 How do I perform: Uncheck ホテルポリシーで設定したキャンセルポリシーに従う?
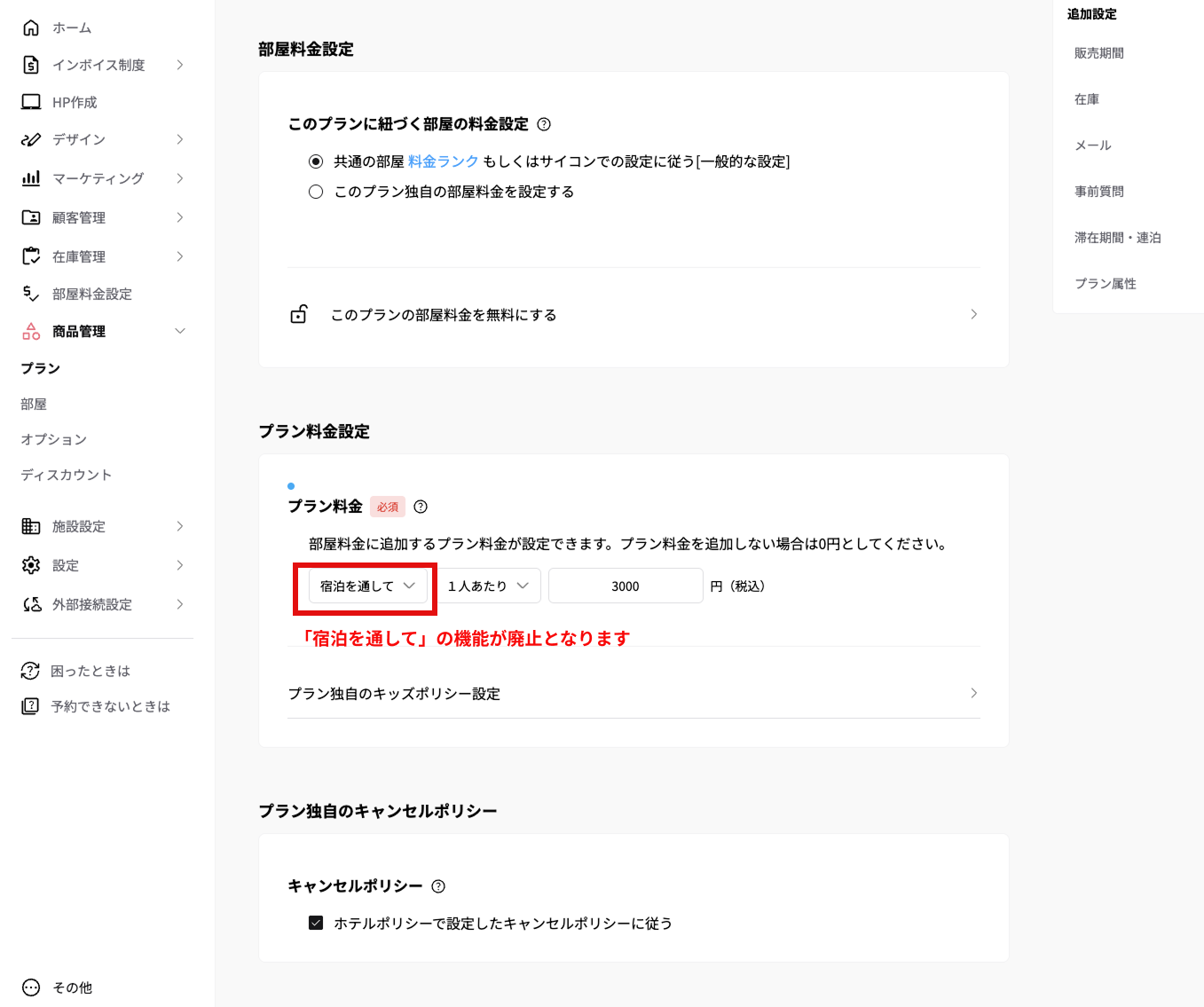(316, 923)
